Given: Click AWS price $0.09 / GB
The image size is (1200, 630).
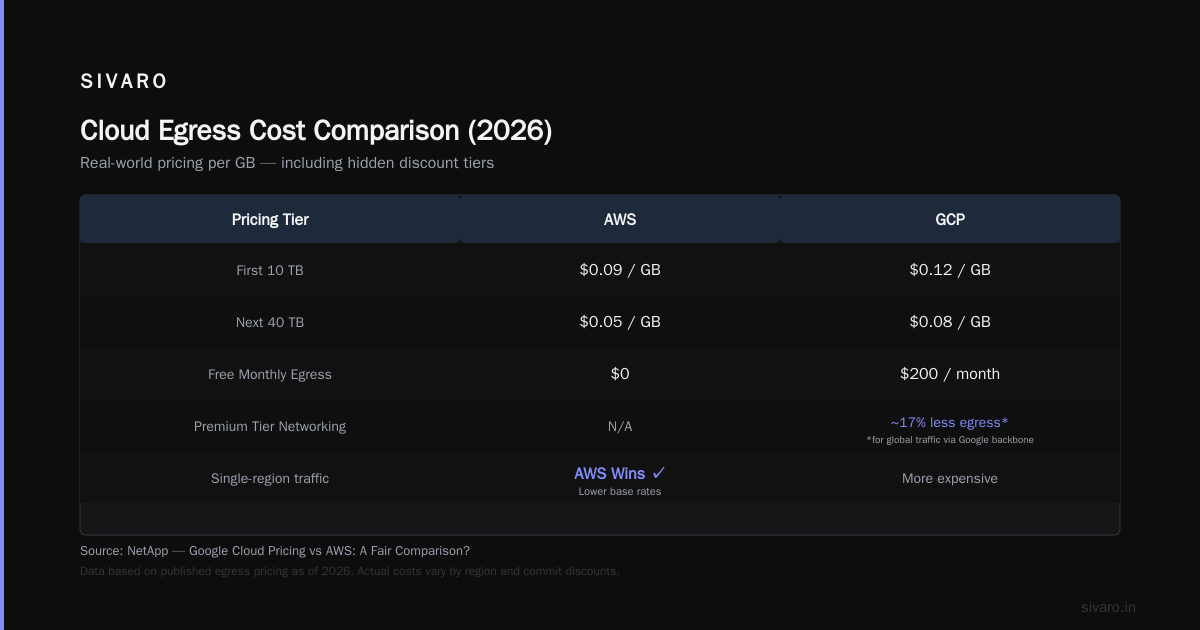Looking at the screenshot, I should click(620, 270).
